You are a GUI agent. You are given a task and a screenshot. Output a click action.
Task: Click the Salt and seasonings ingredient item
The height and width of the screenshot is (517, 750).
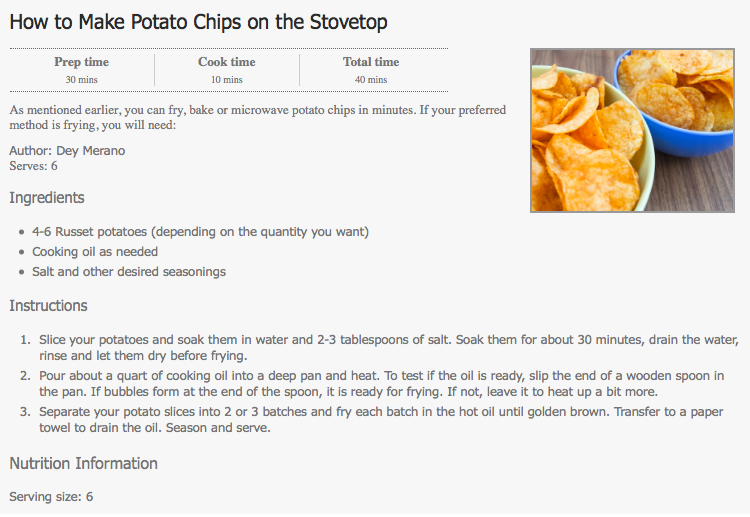[x=129, y=272]
